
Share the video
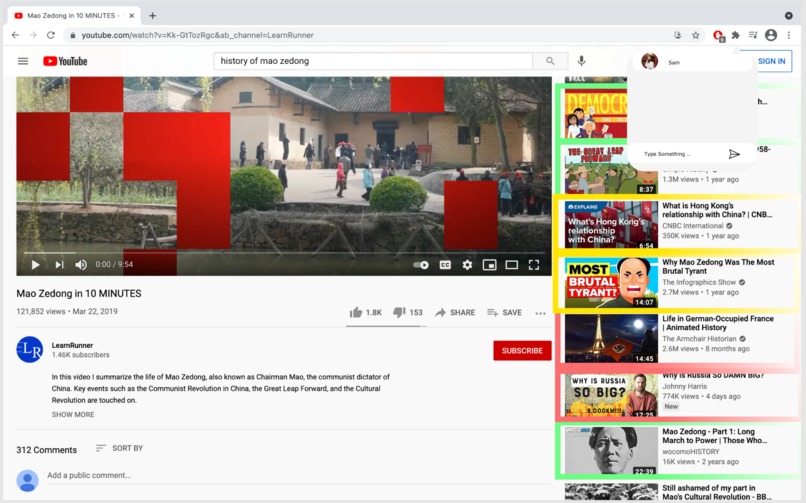[x=455, y=312]
